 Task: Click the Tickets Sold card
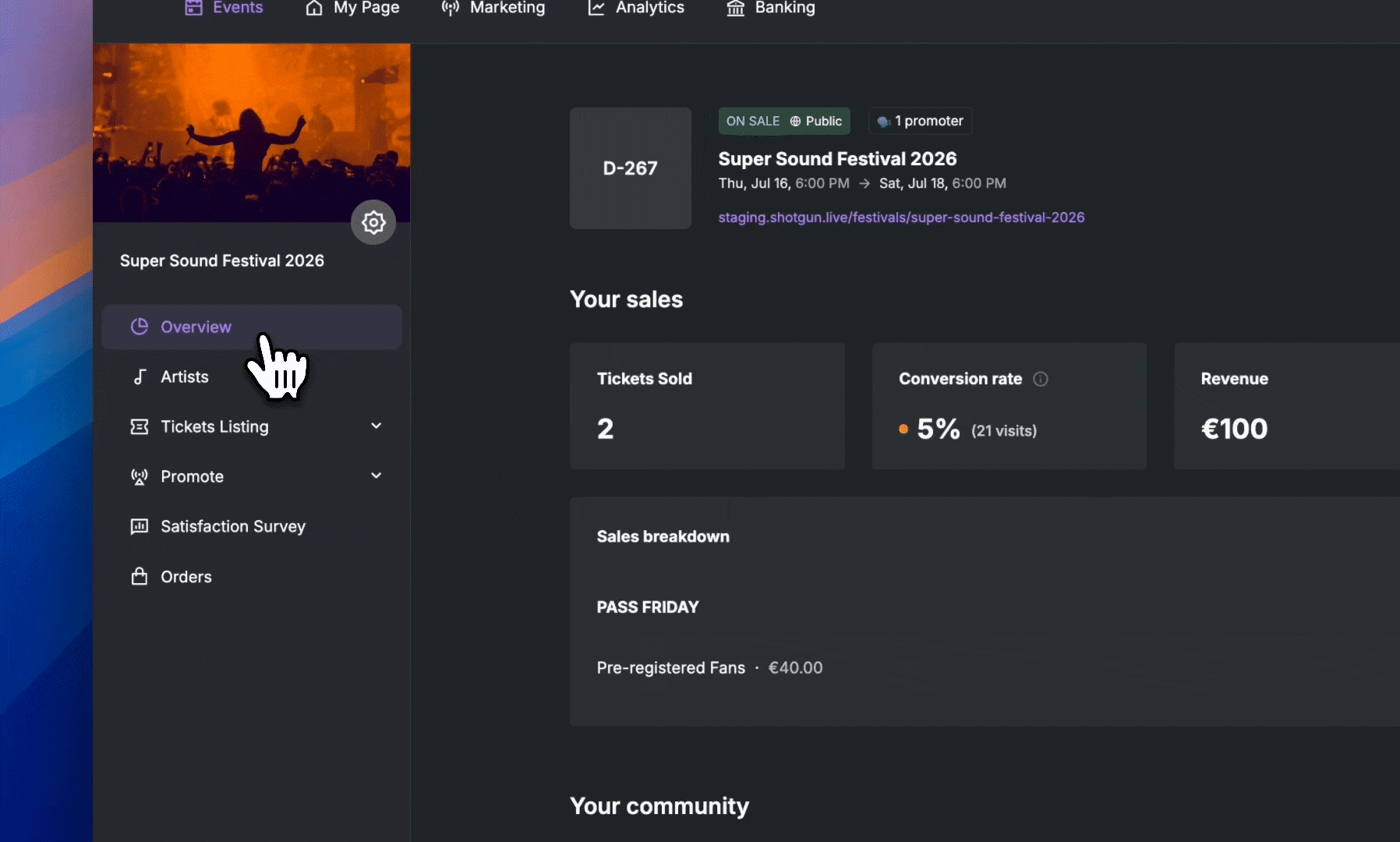[707, 406]
